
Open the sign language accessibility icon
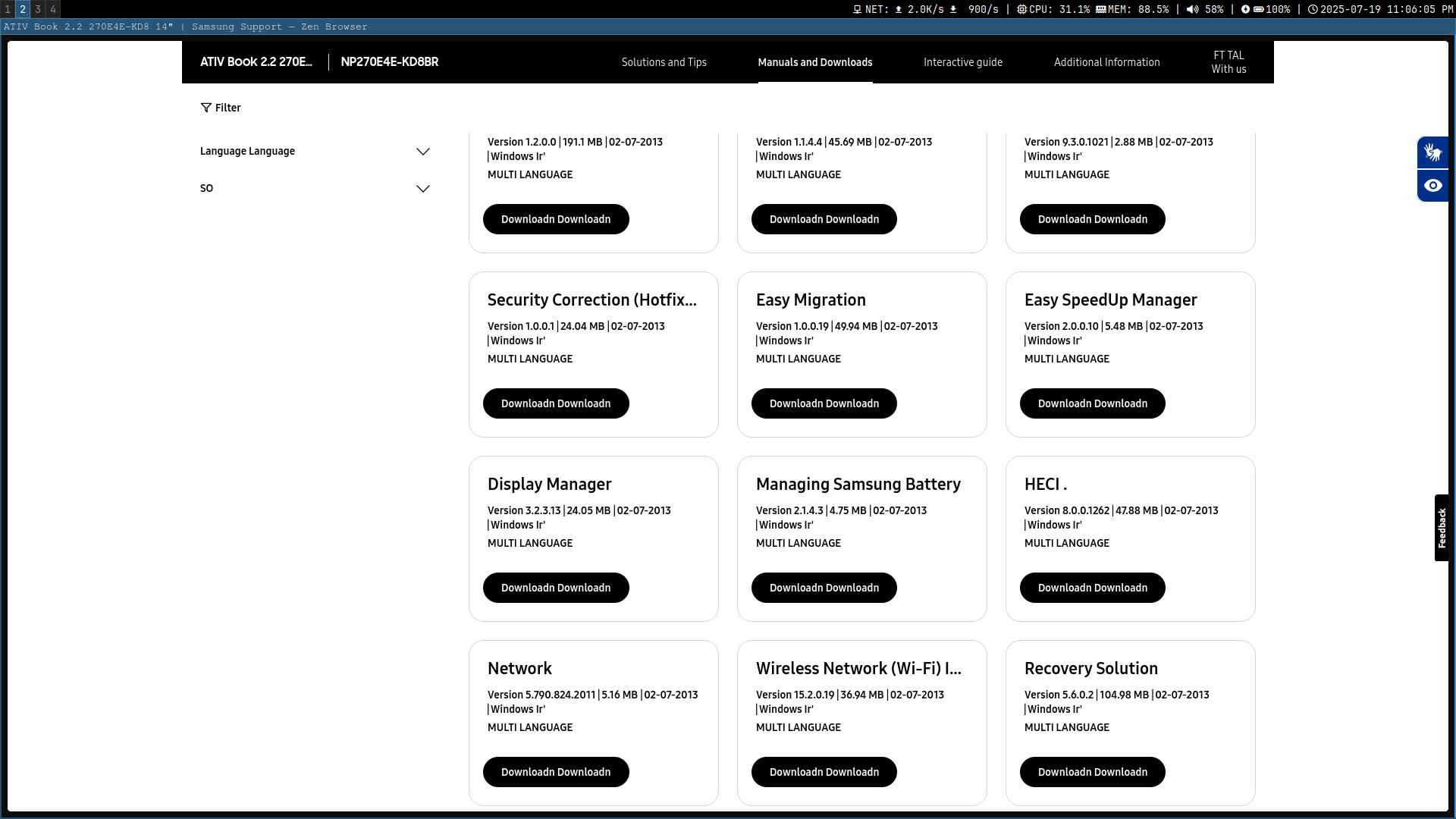[1432, 152]
